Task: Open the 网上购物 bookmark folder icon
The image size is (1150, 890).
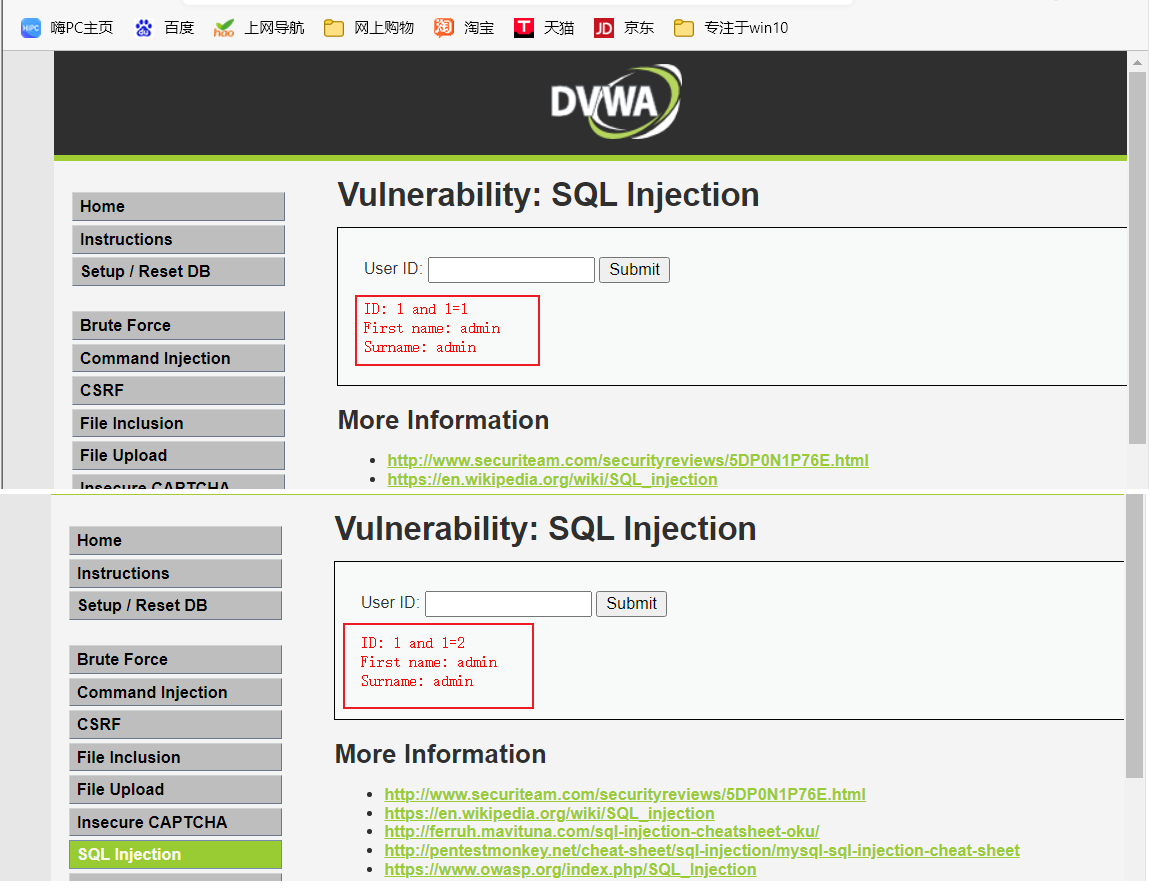Action: 334,27
